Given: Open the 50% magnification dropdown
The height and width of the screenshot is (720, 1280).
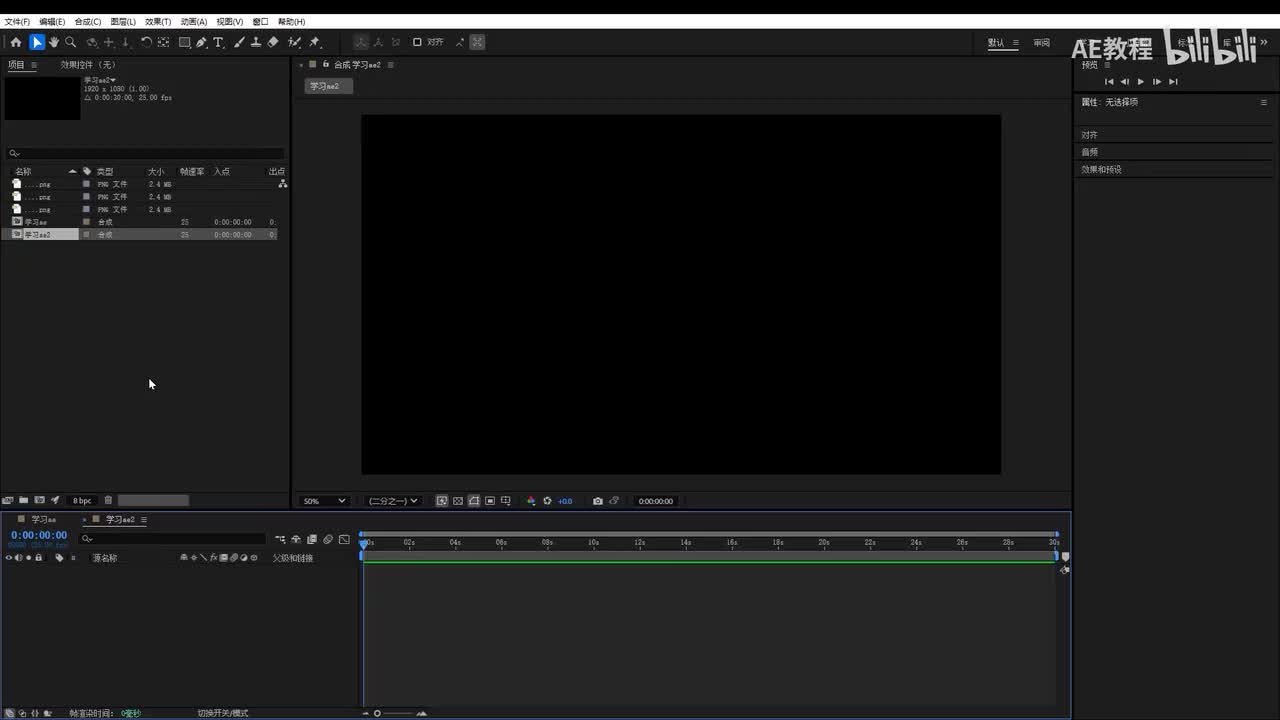Looking at the screenshot, I should point(325,501).
